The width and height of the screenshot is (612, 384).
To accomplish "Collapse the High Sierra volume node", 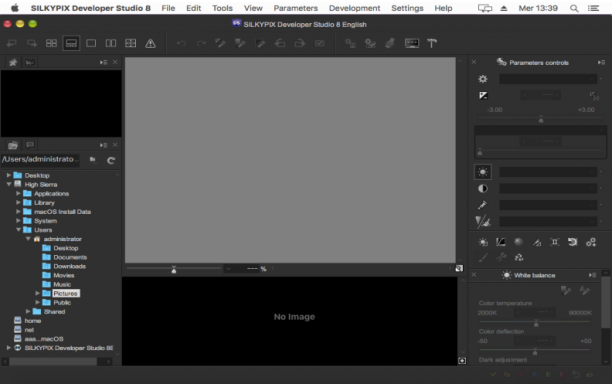I will coord(8,184).
